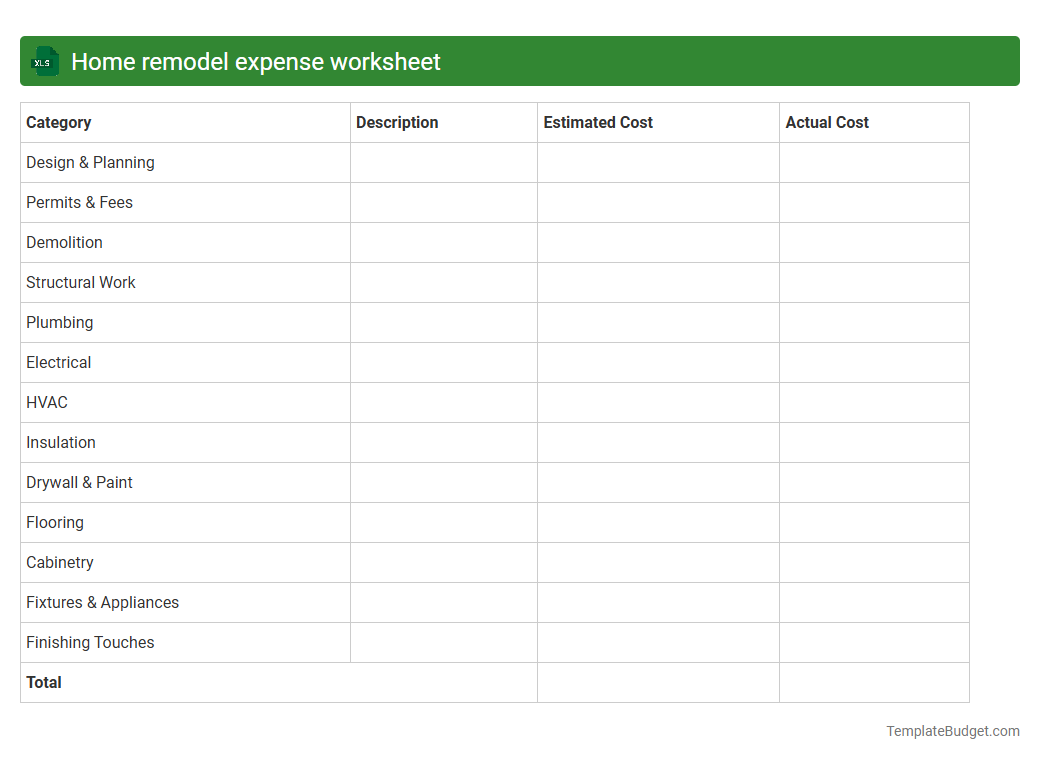This screenshot has height=760, width=1040.
Task: Click the Drywall & Paint label
Action: [x=79, y=482]
